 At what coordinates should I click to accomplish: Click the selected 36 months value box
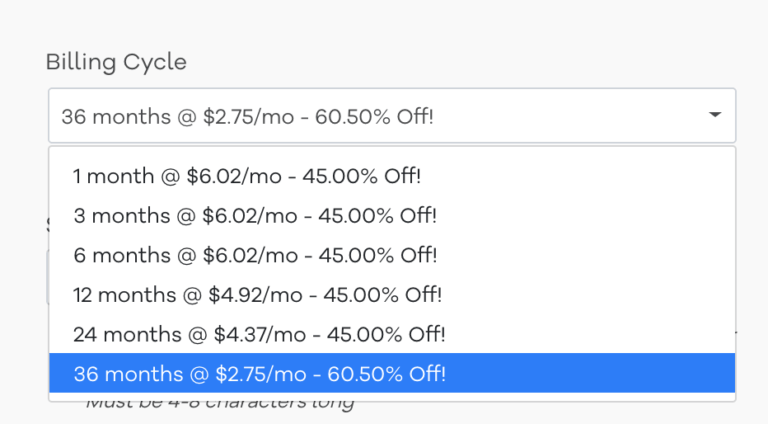[x=392, y=116]
